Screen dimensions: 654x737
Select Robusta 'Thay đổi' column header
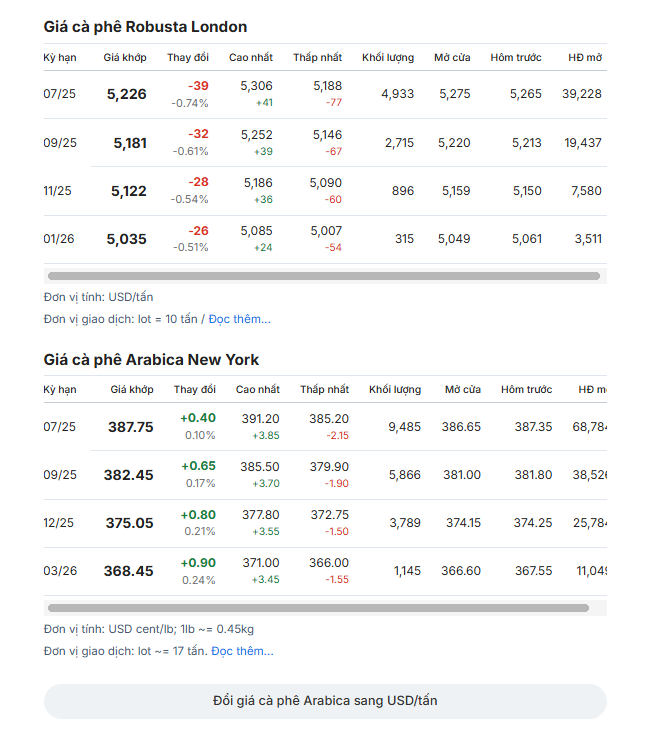(188, 57)
